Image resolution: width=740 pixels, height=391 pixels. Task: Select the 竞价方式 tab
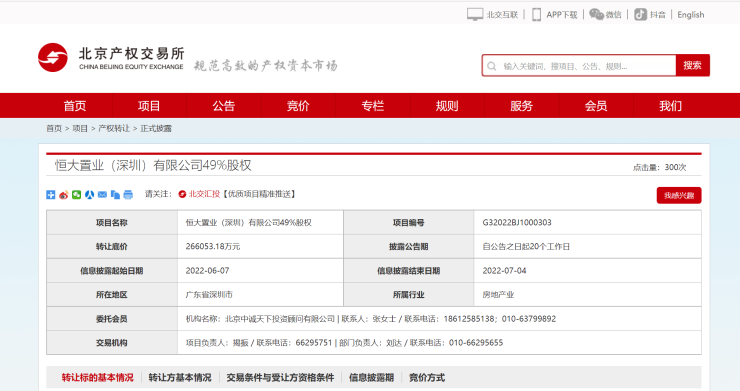tap(427, 378)
